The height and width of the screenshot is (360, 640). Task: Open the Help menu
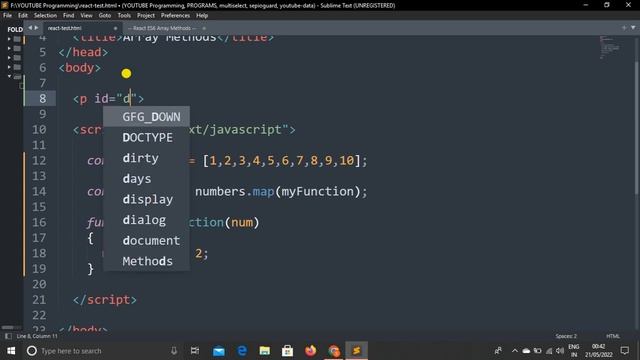click(x=202, y=16)
